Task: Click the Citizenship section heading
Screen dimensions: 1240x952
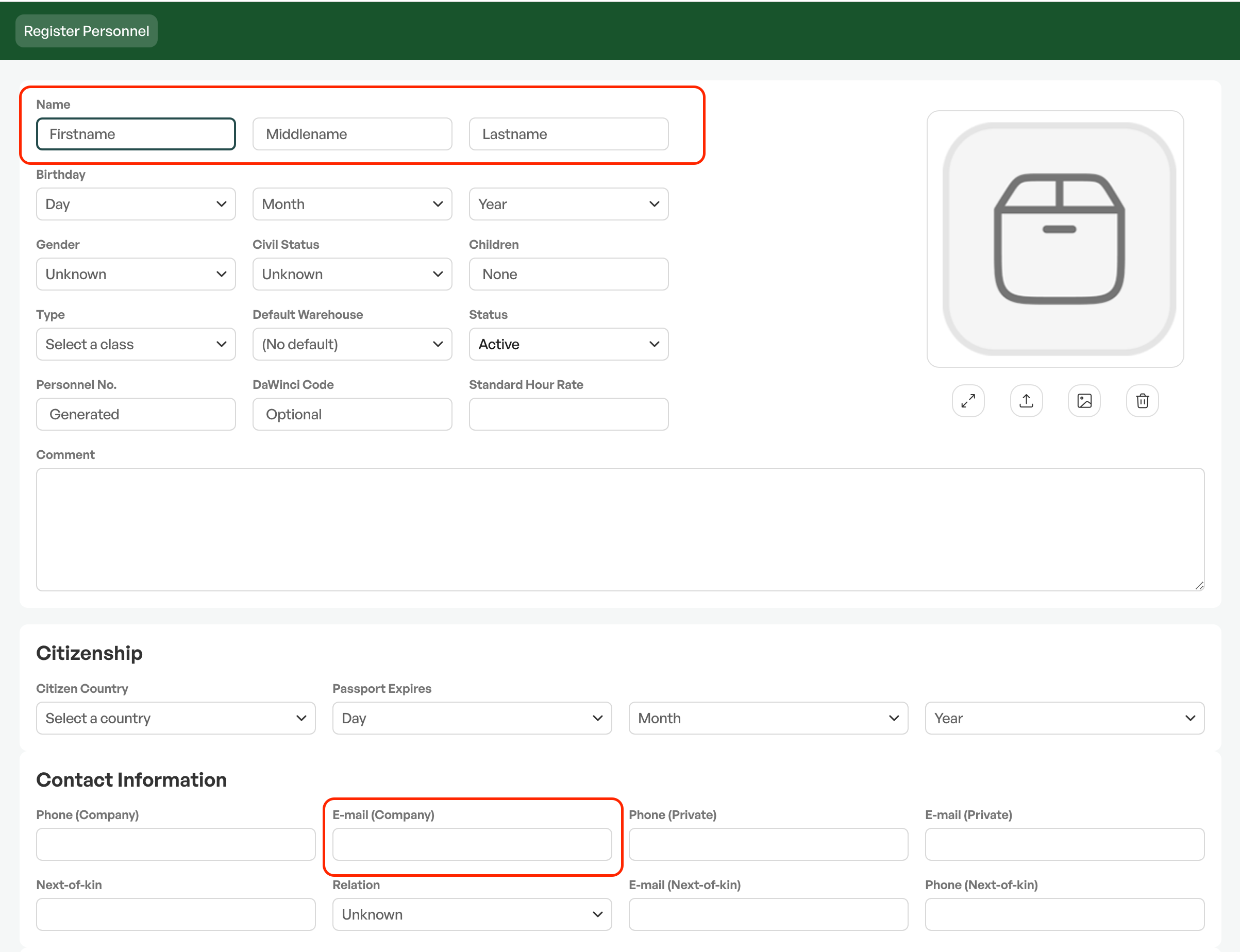Action: pyautogui.click(x=90, y=653)
